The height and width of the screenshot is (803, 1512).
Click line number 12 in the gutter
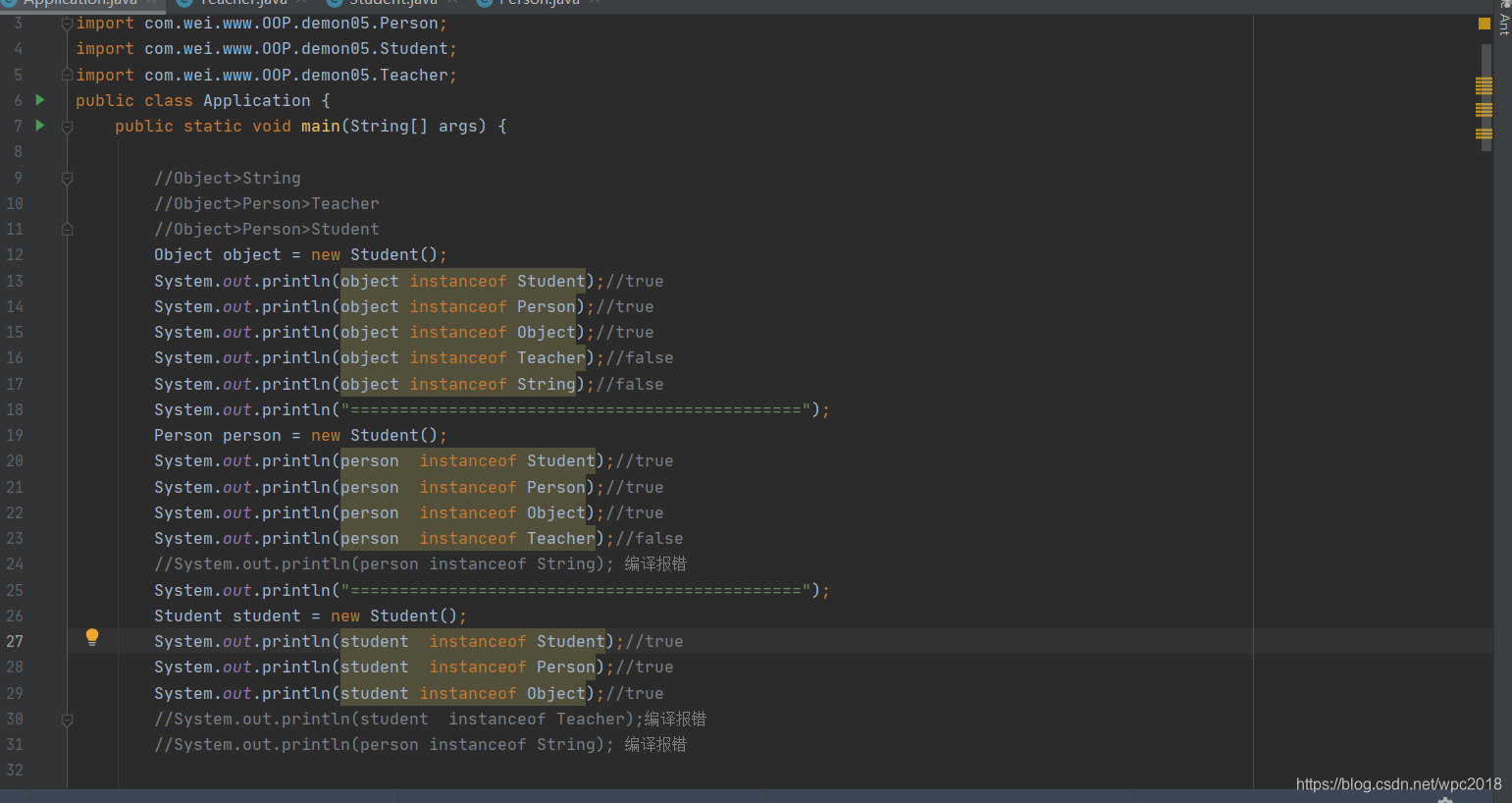pyautogui.click(x=15, y=255)
